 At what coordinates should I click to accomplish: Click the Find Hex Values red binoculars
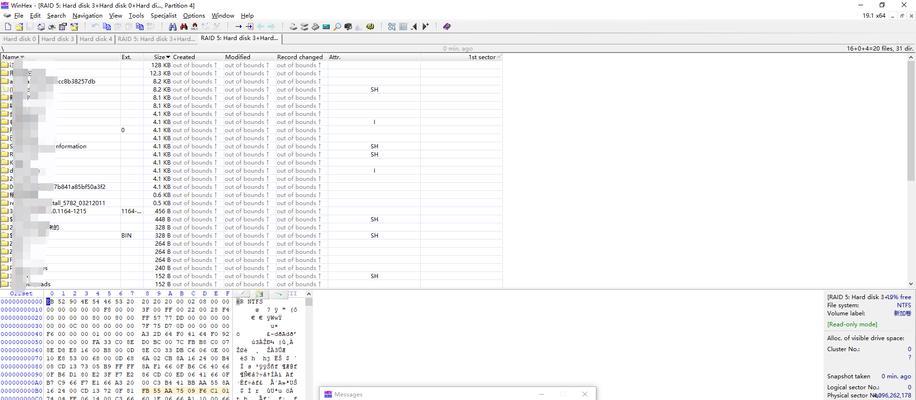[x=183, y=26]
